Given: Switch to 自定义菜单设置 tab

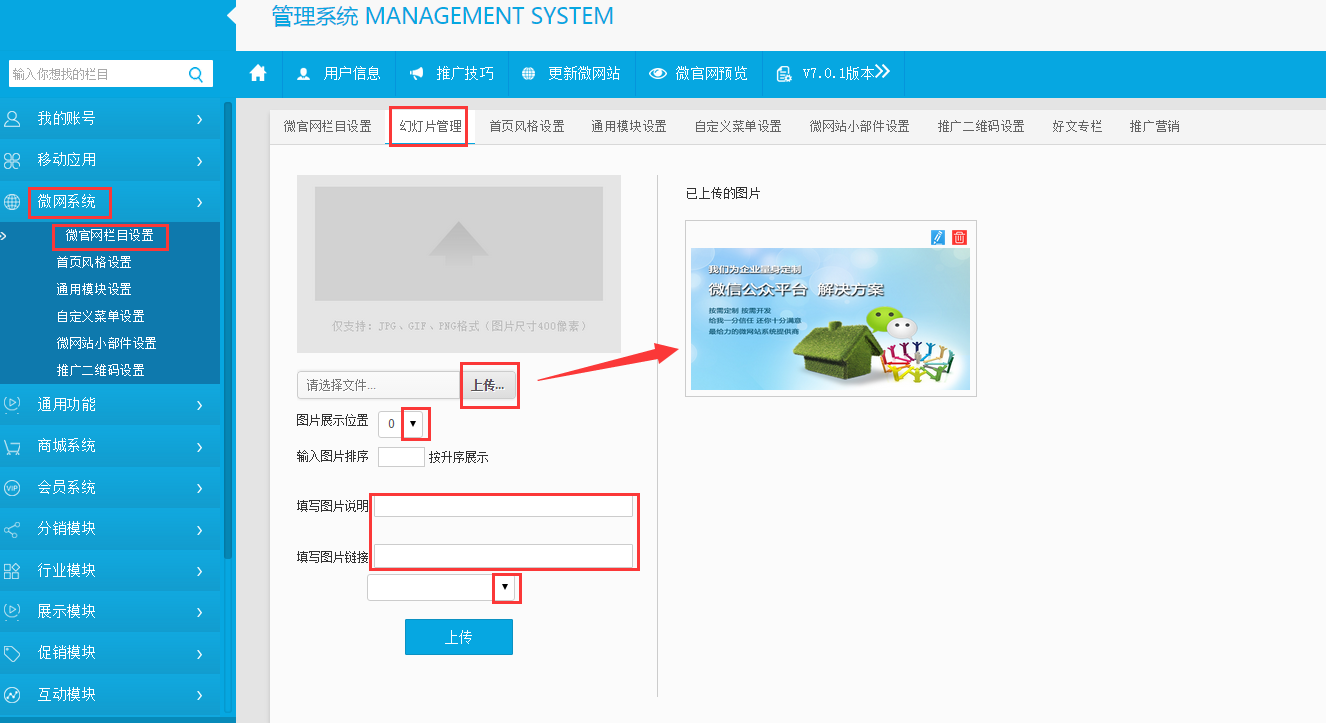Looking at the screenshot, I should (738, 127).
